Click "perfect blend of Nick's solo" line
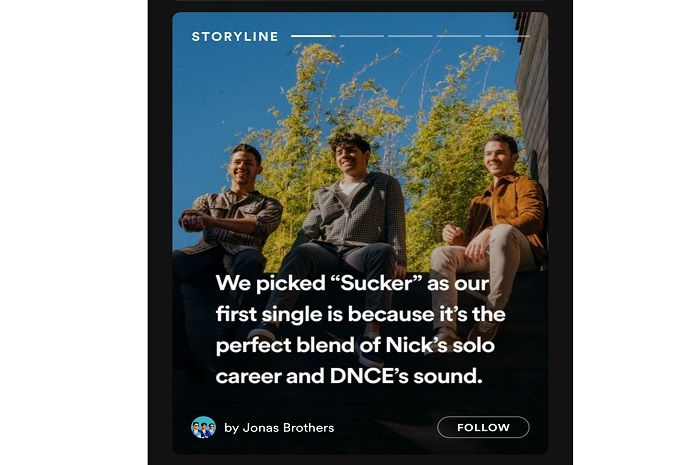The height and width of the screenshot is (465, 700). tap(355, 345)
